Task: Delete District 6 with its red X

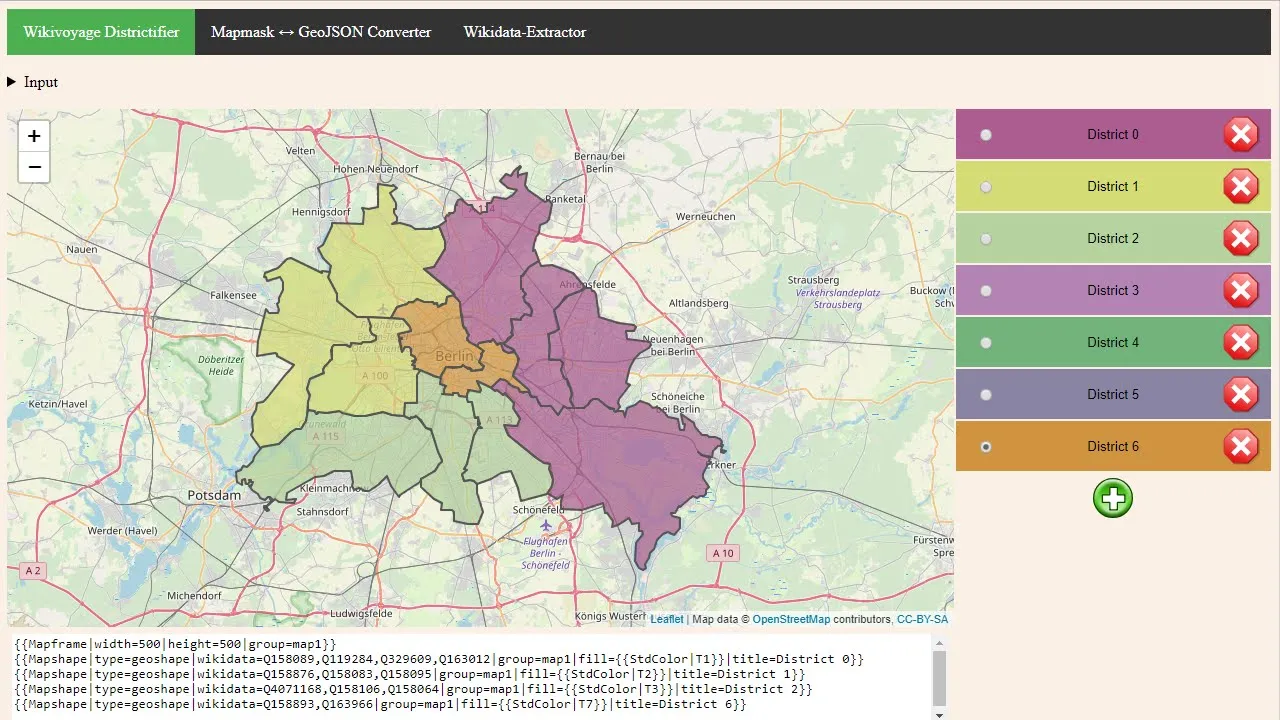Action: pos(1241,446)
